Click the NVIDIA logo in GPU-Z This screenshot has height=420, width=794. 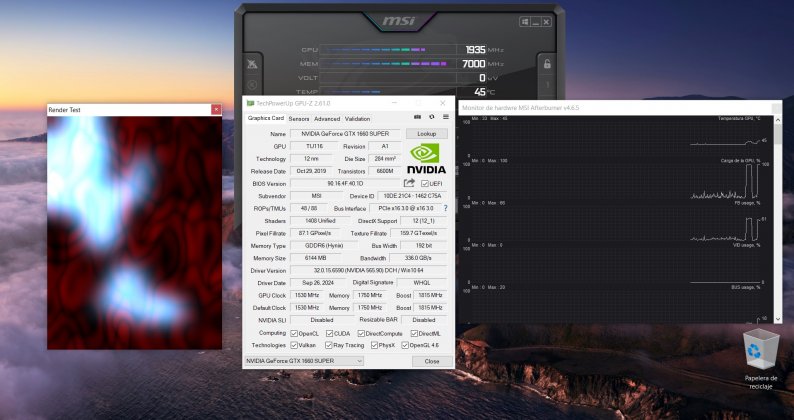(x=426, y=159)
